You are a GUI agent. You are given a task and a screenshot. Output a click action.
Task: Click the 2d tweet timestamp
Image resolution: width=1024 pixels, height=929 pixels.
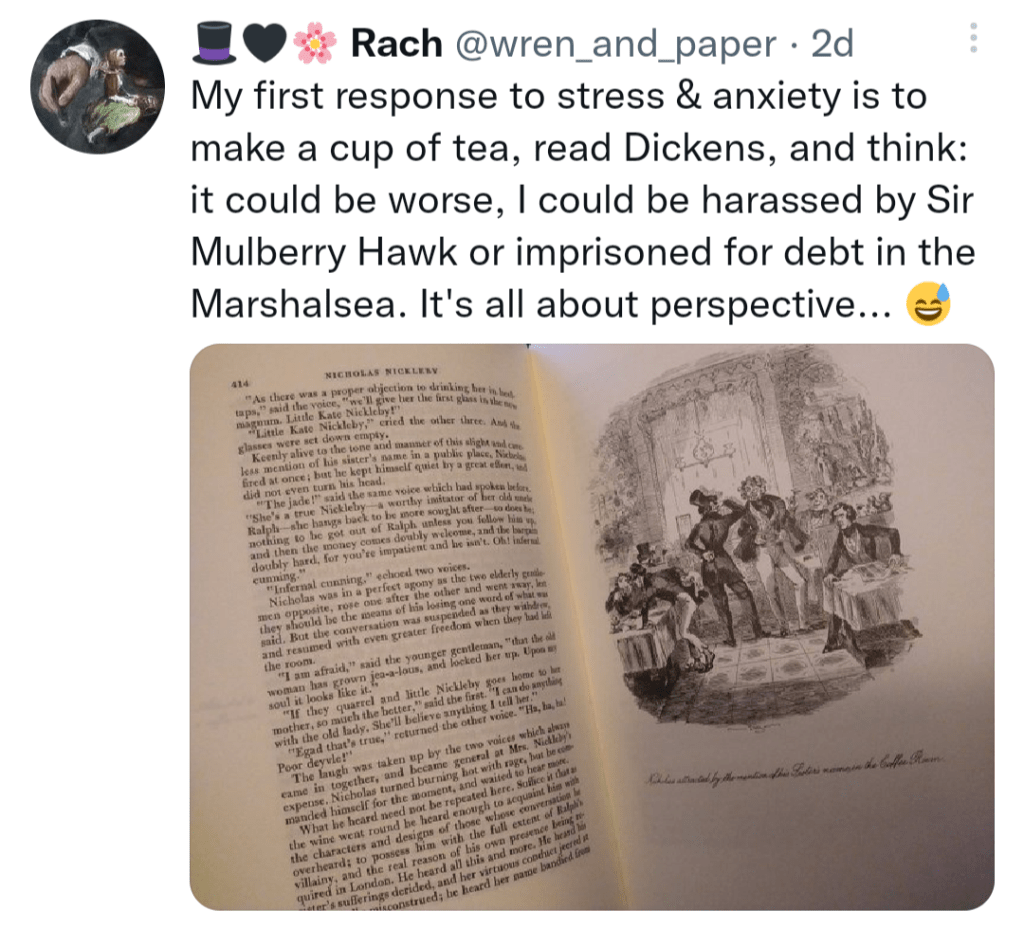[x=833, y=44]
